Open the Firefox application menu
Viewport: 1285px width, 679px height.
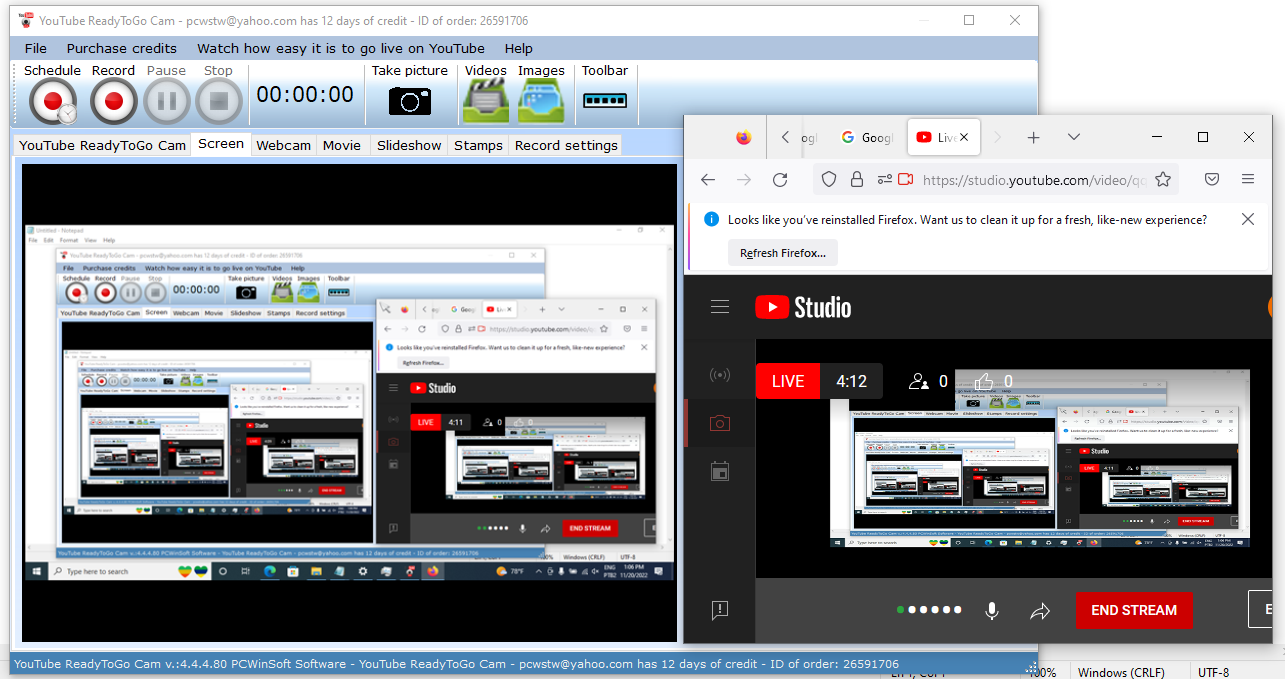point(1248,179)
